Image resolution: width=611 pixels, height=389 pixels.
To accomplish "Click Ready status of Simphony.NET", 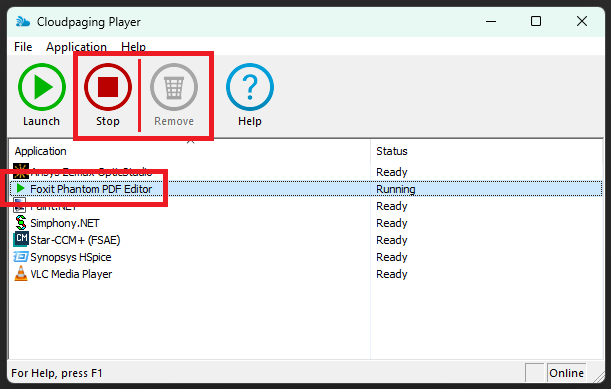I will [392, 223].
